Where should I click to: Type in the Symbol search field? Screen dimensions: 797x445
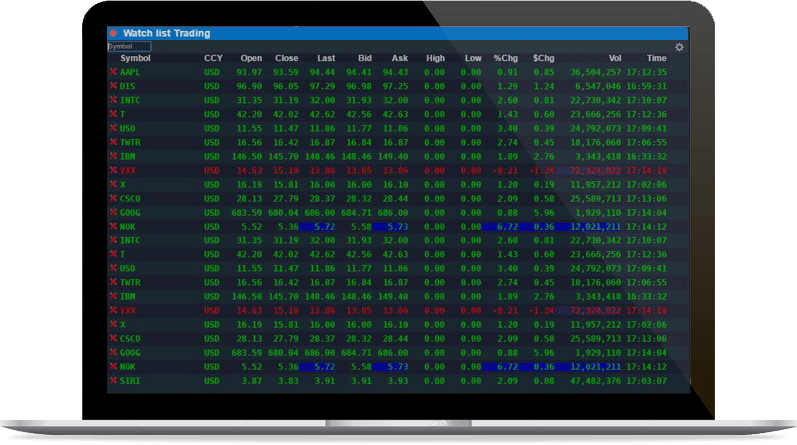[129, 46]
